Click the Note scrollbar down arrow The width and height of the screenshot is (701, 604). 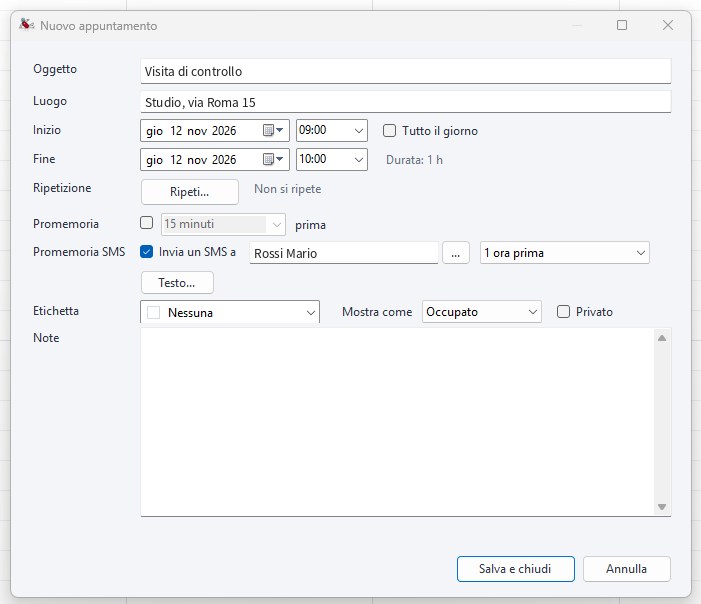(x=662, y=507)
